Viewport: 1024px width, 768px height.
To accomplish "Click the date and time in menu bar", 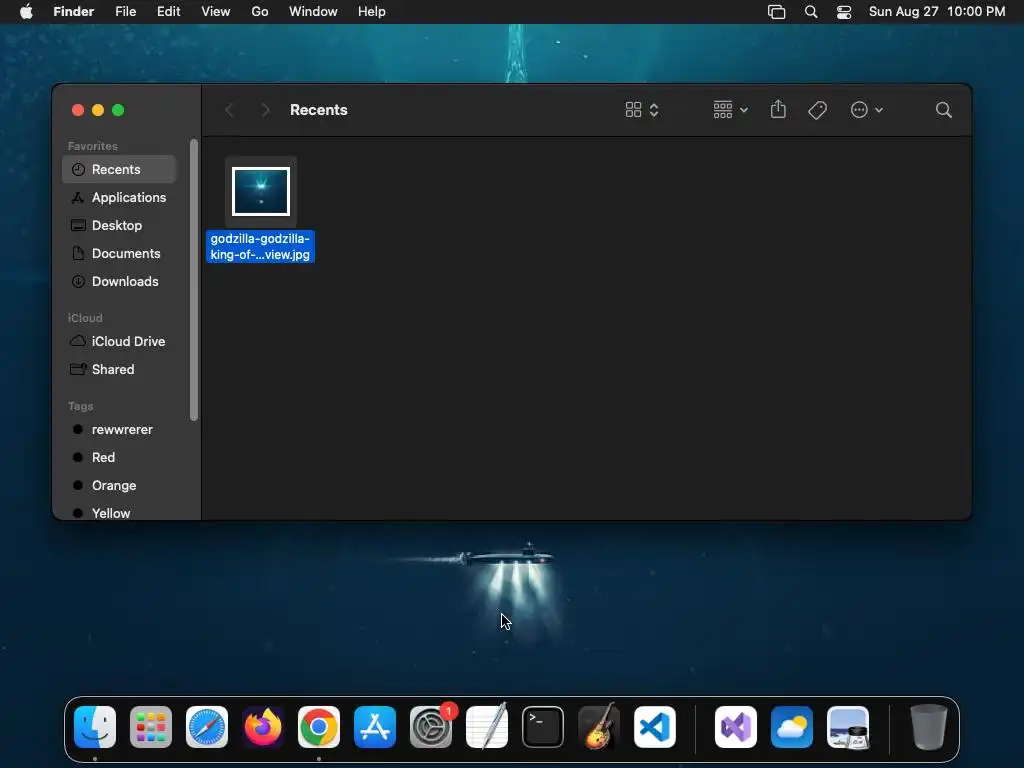I will (x=937, y=12).
